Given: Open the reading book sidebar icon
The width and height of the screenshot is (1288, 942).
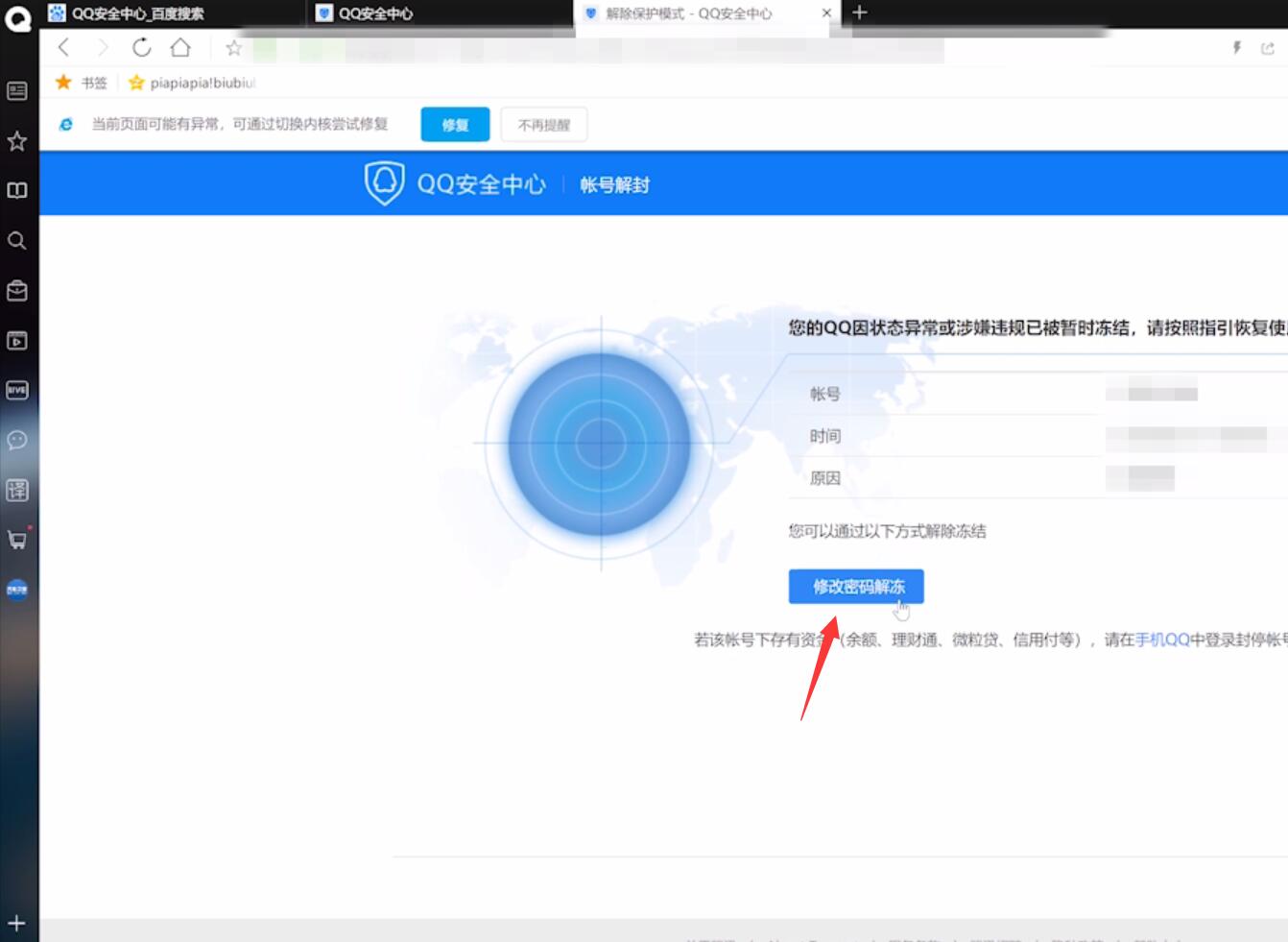Looking at the screenshot, I should pos(17,190).
